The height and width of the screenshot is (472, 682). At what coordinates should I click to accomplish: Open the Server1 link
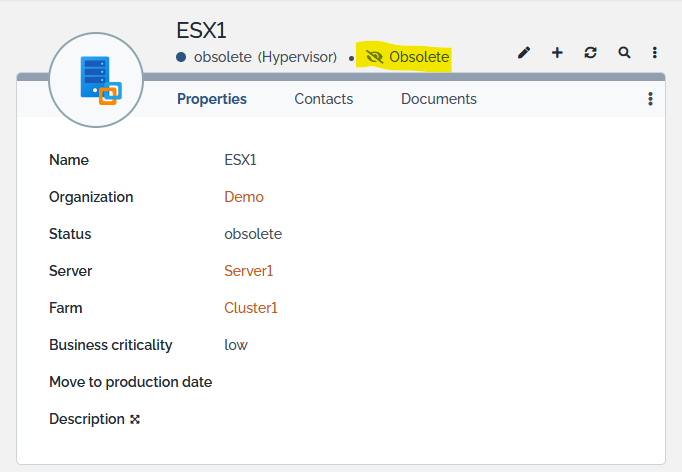pyautogui.click(x=248, y=271)
